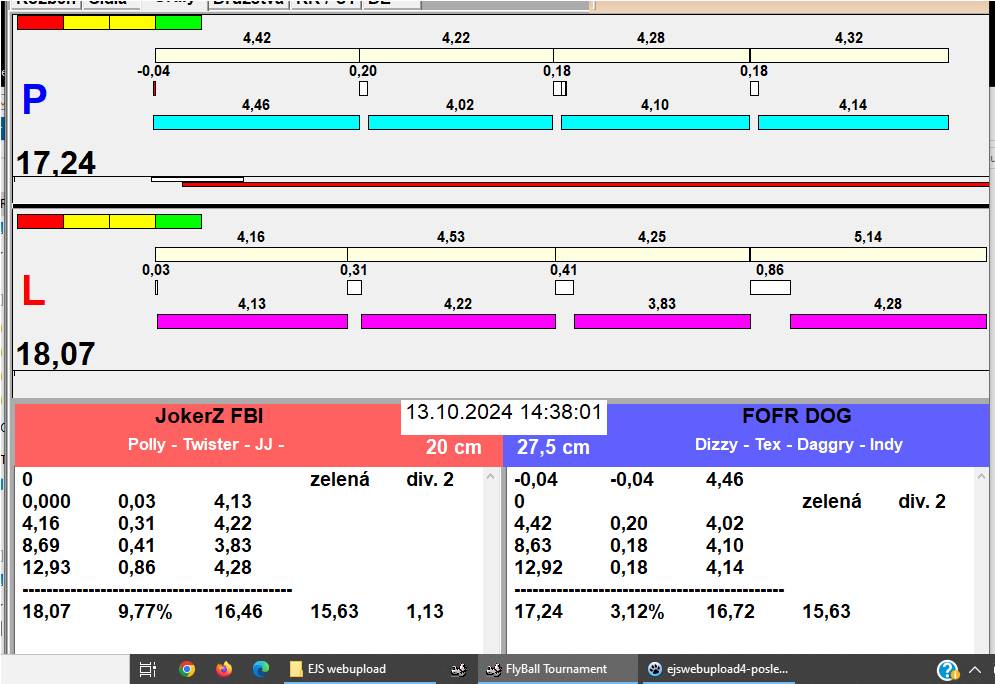Click the cream split segment labeled 4,42
Screen dimensions: 995x684
click(x=257, y=55)
